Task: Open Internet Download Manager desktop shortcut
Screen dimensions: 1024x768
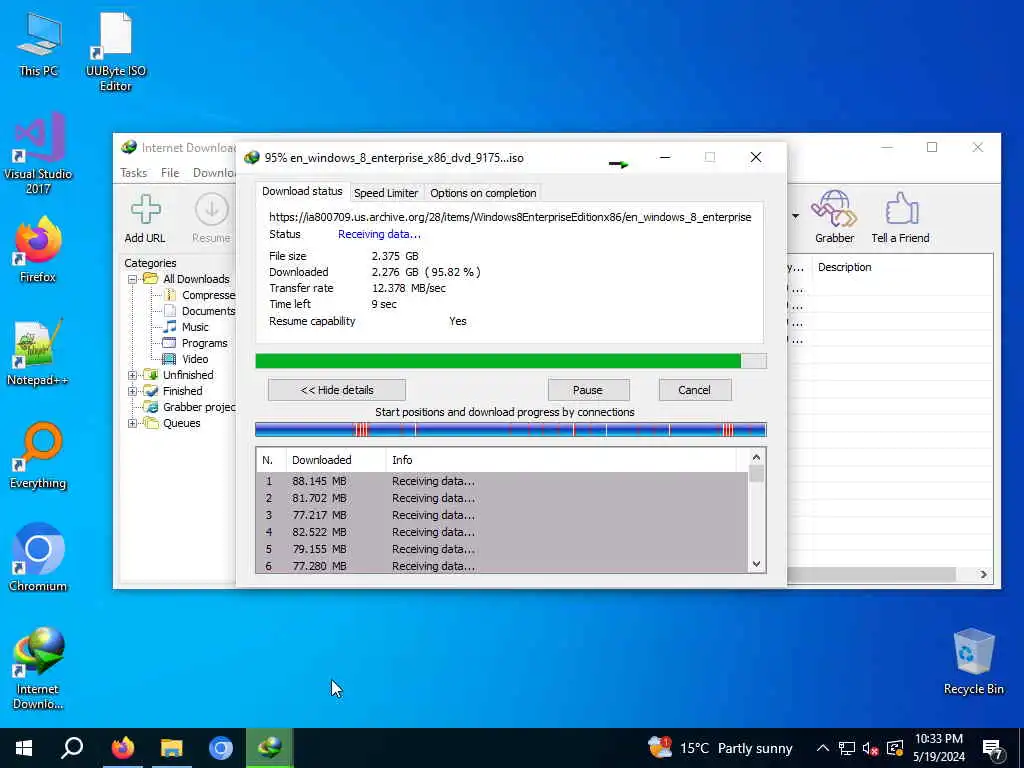Action: click(38, 669)
